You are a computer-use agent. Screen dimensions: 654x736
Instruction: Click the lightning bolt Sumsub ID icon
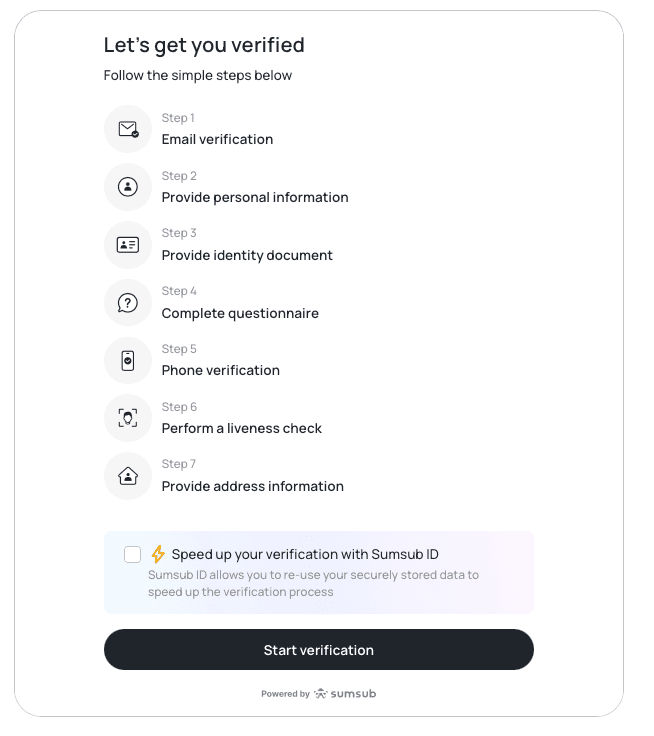pos(158,554)
